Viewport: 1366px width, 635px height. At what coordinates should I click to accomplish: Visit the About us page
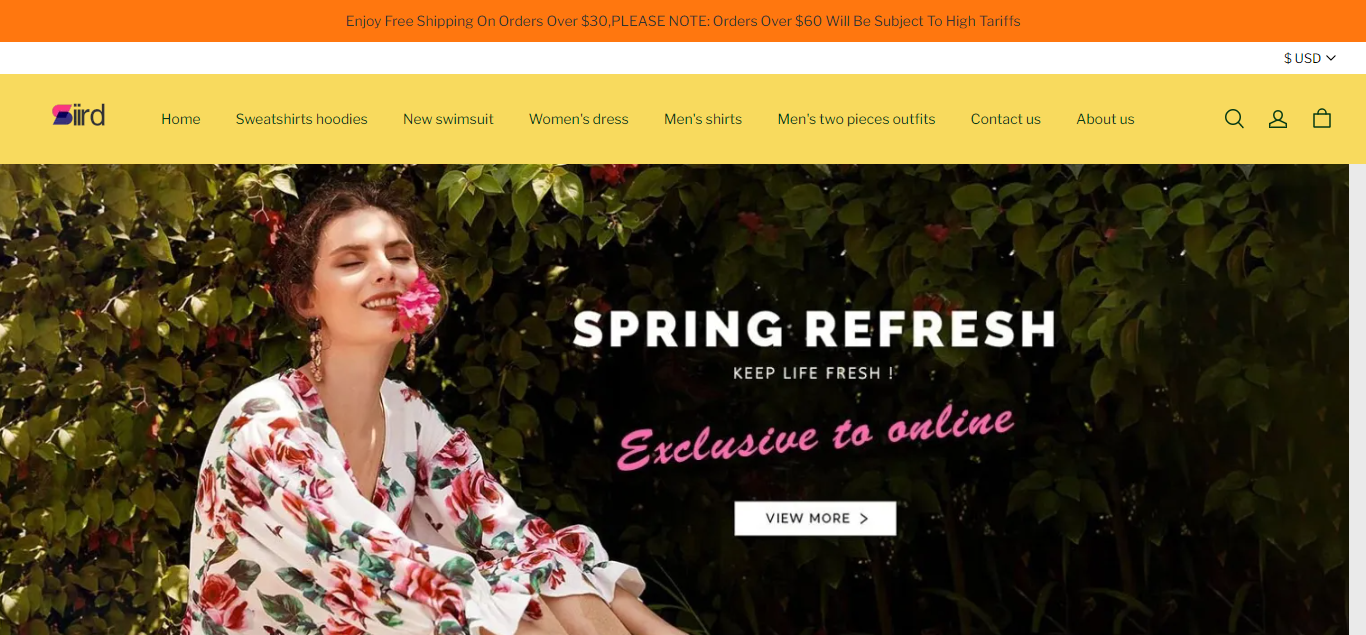(1105, 119)
